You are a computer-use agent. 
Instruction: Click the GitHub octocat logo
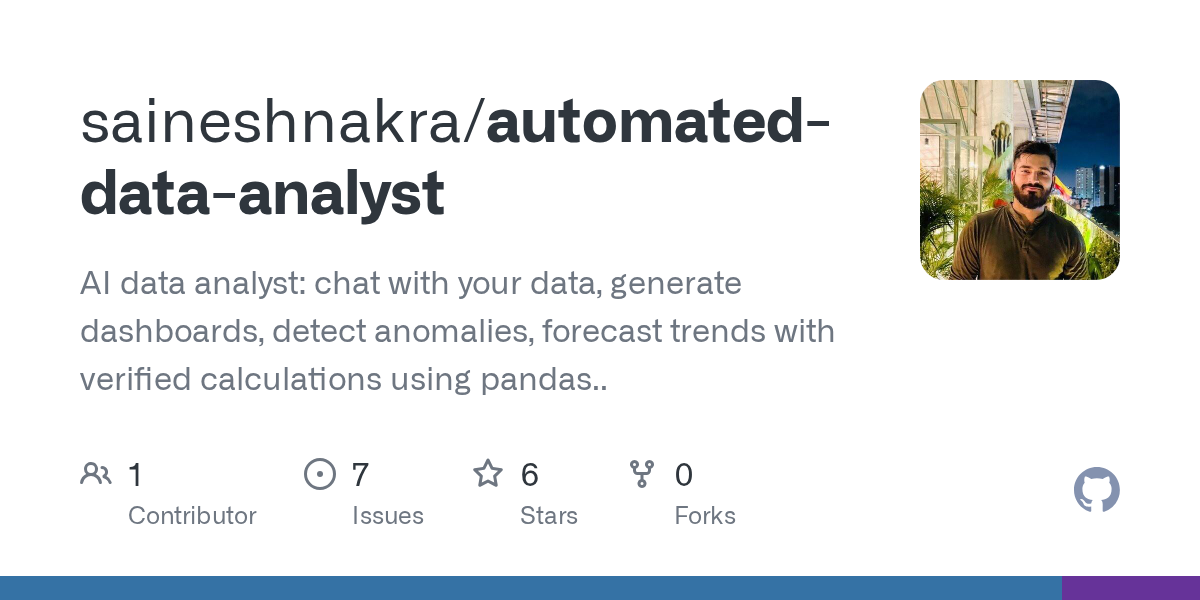pyautogui.click(x=1097, y=490)
